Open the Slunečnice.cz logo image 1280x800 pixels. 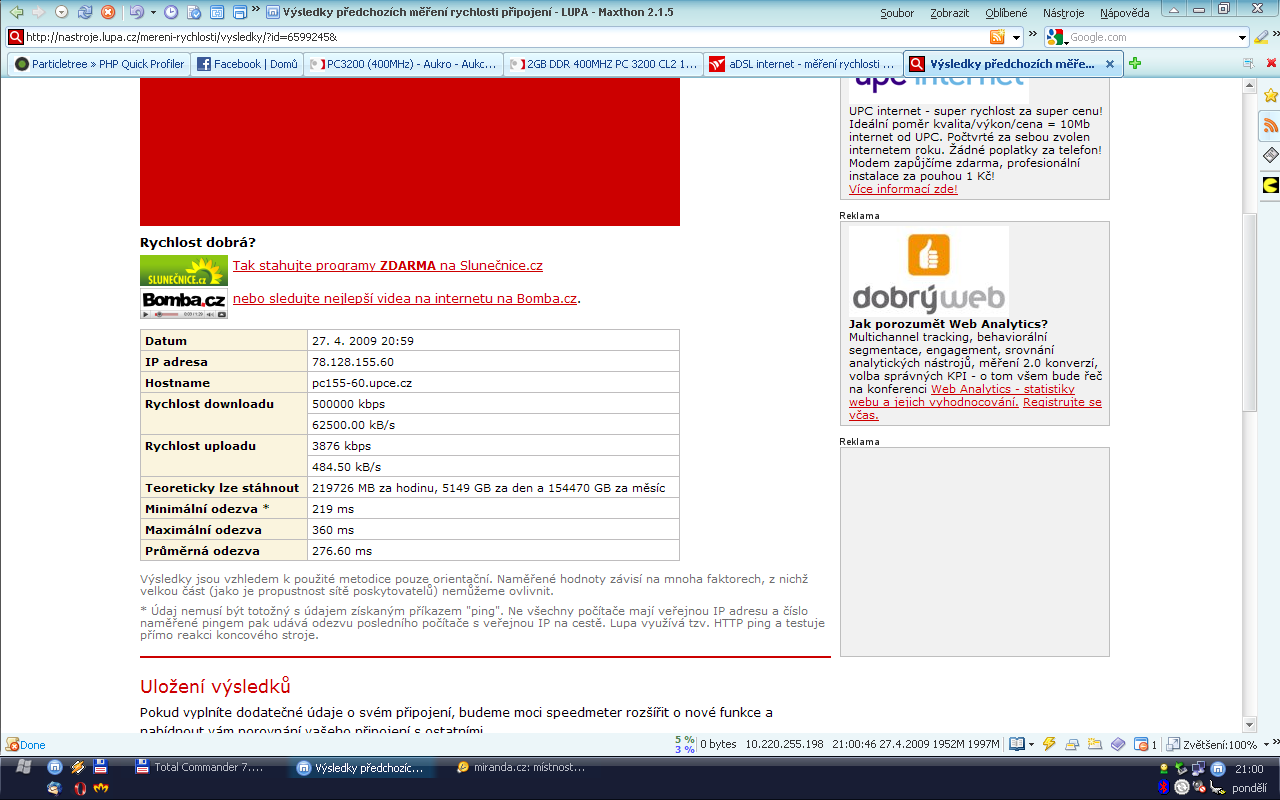184,271
